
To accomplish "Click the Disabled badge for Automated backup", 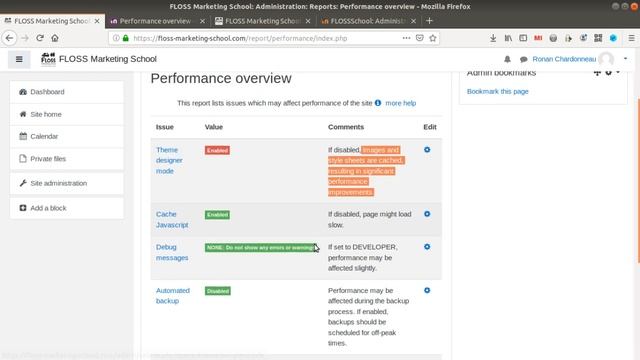I will 218,291.
